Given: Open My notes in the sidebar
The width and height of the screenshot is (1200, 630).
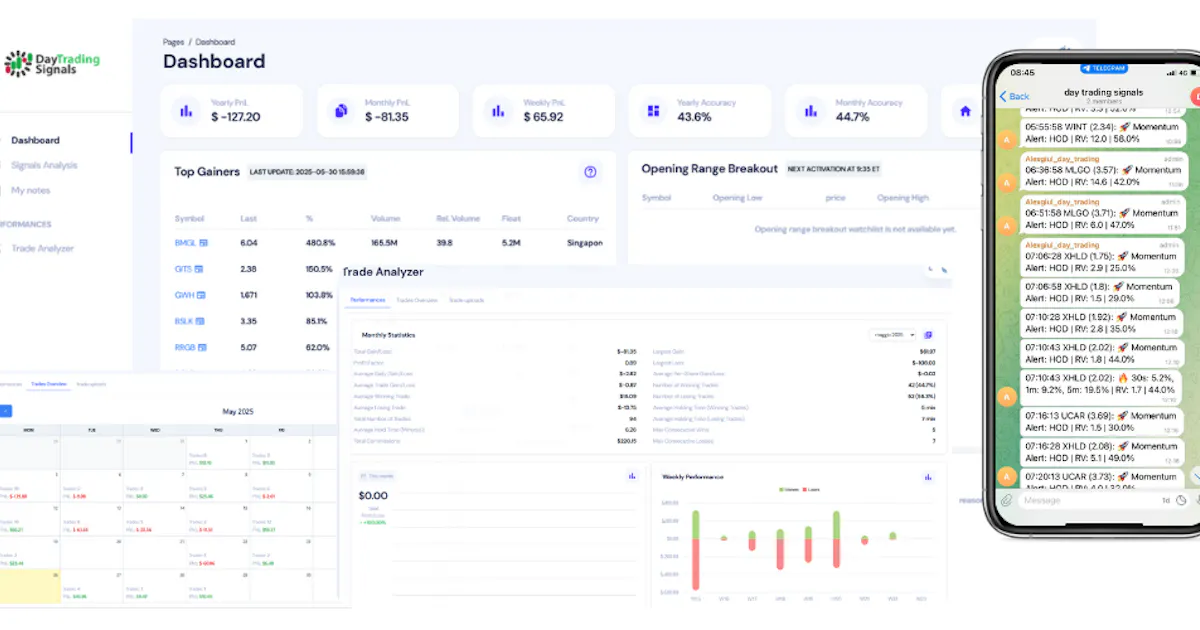Looking at the screenshot, I should point(30,190).
